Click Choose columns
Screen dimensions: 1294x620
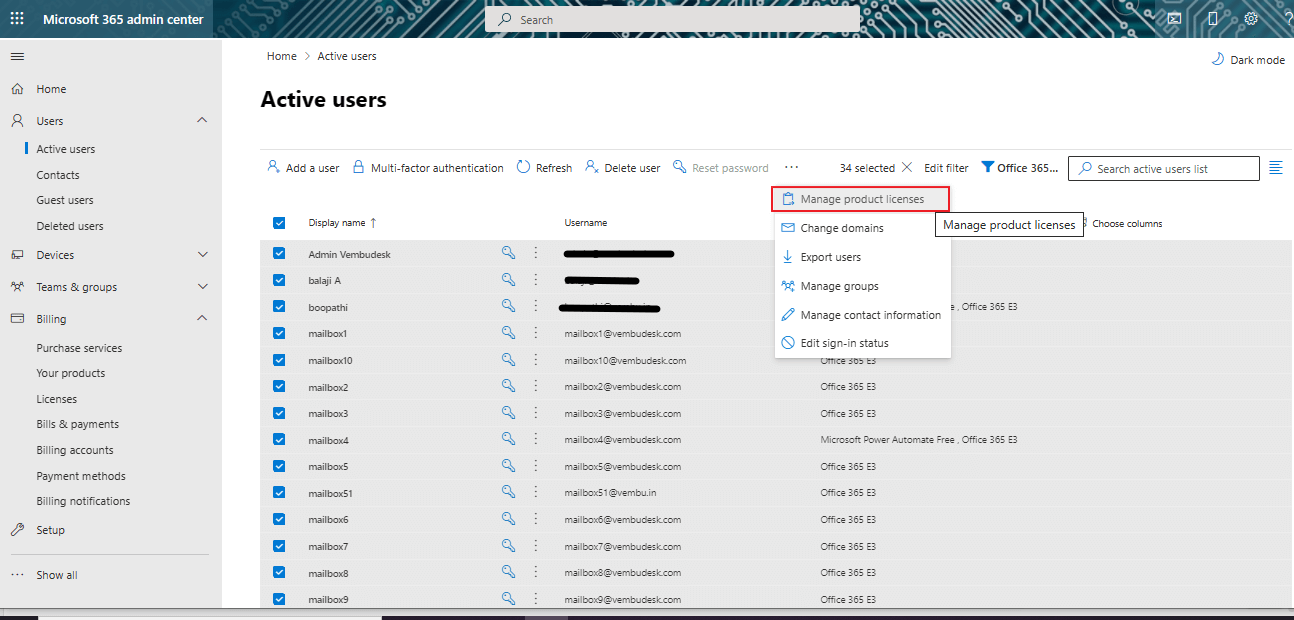coord(1126,224)
